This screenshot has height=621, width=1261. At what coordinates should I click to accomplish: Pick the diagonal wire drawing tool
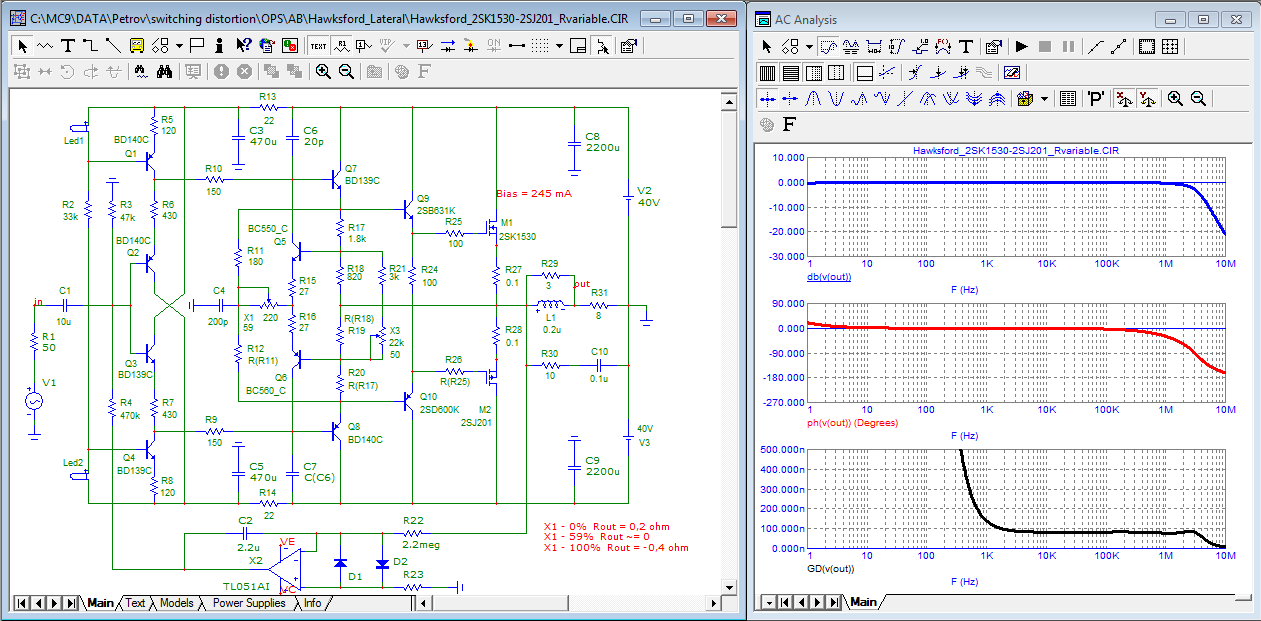pos(113,45)
